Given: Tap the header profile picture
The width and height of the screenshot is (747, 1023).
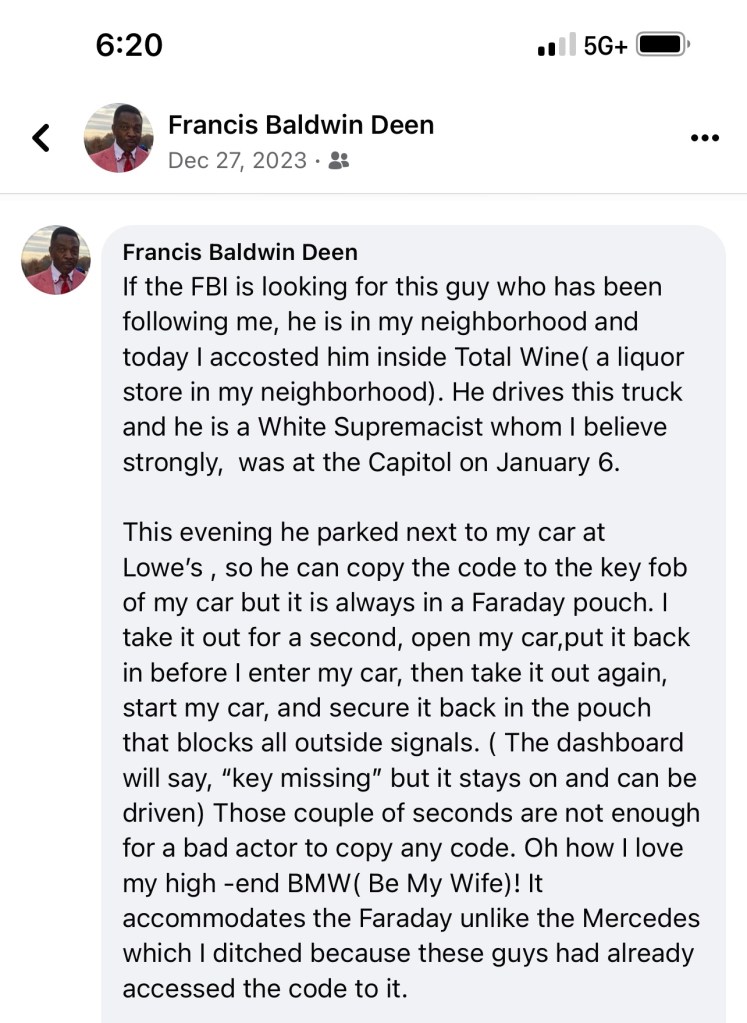Looking at the screenshot, I should pyautogui.click(x=118, y=138).
